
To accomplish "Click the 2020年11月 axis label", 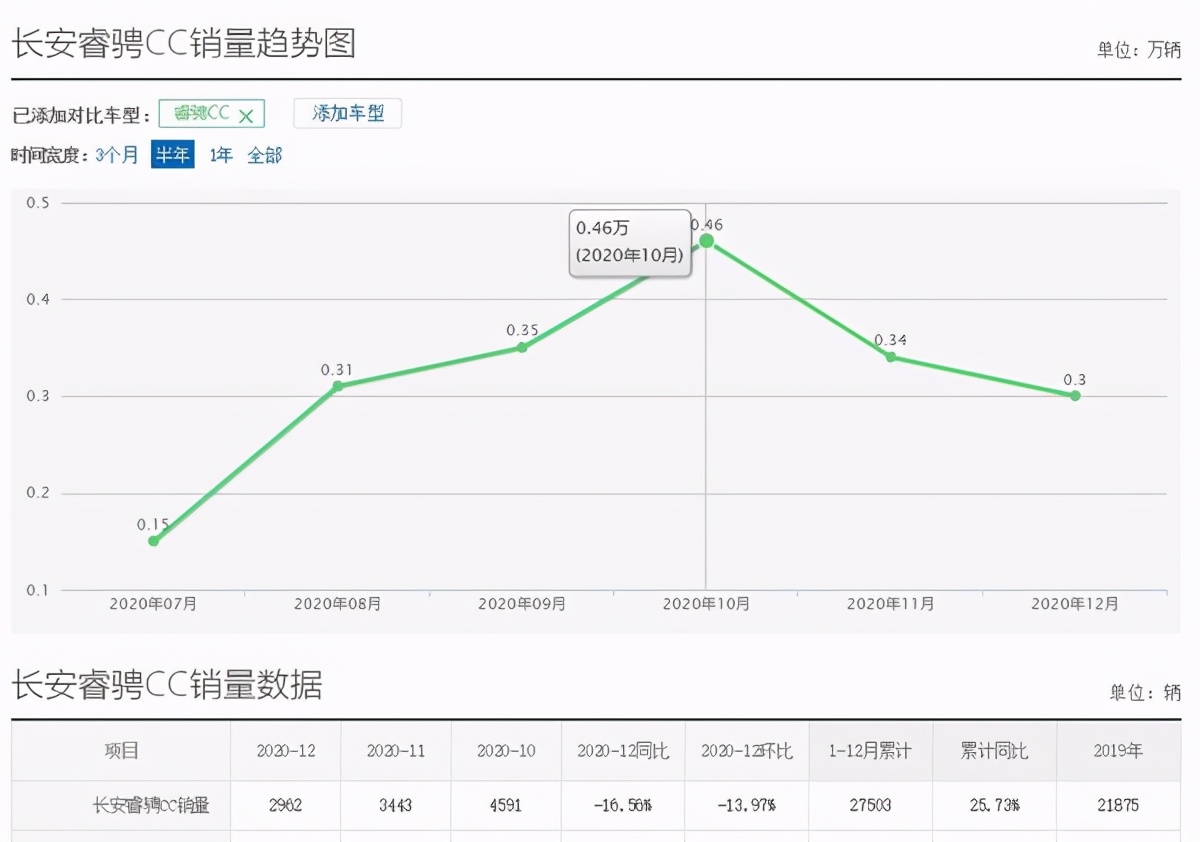I will click(891, 604).
